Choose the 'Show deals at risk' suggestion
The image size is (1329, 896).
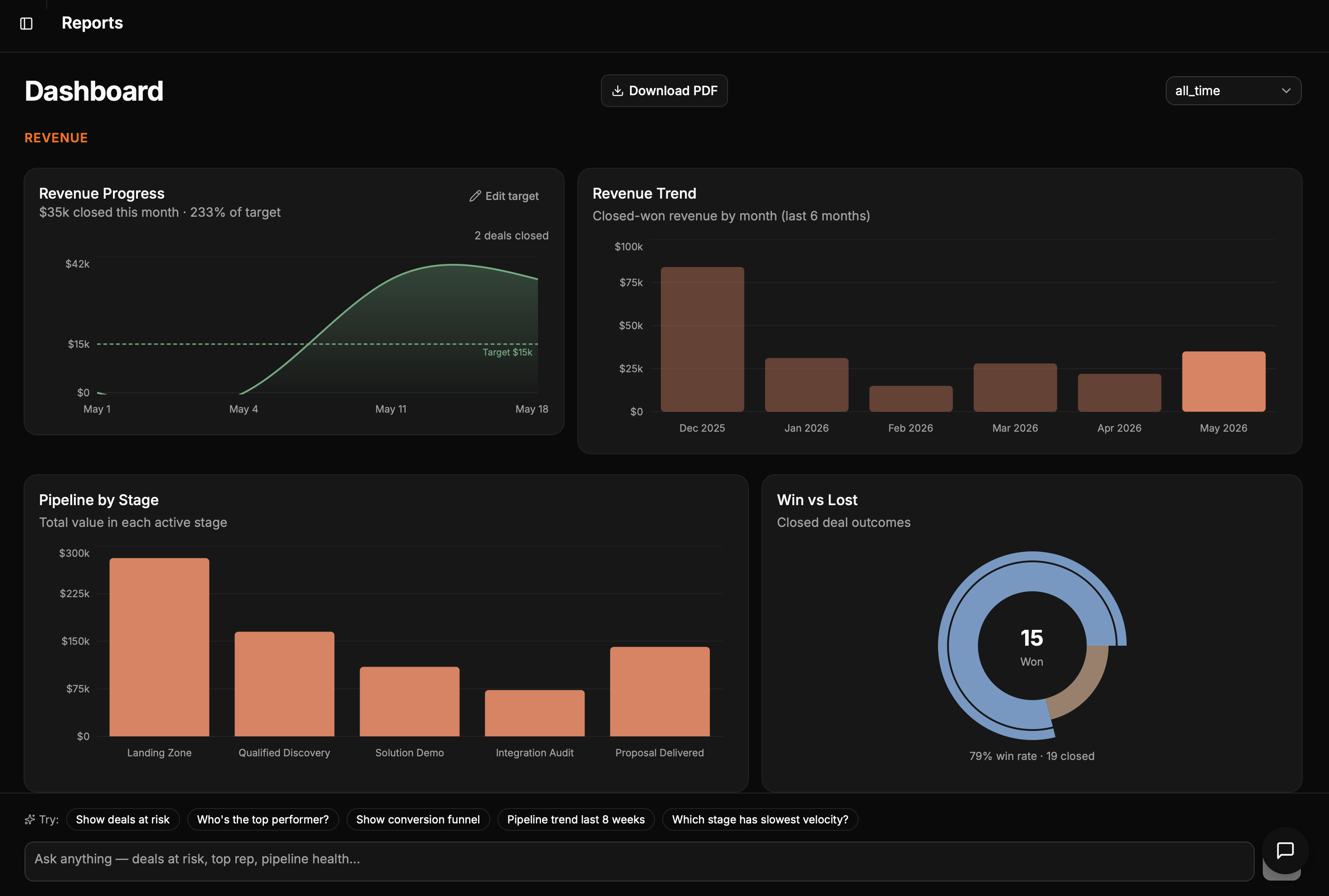[123, 819]
